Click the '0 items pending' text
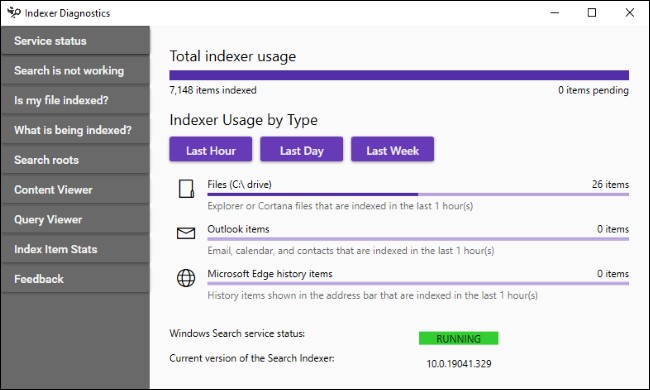The image size is (650, 390). 593,90
